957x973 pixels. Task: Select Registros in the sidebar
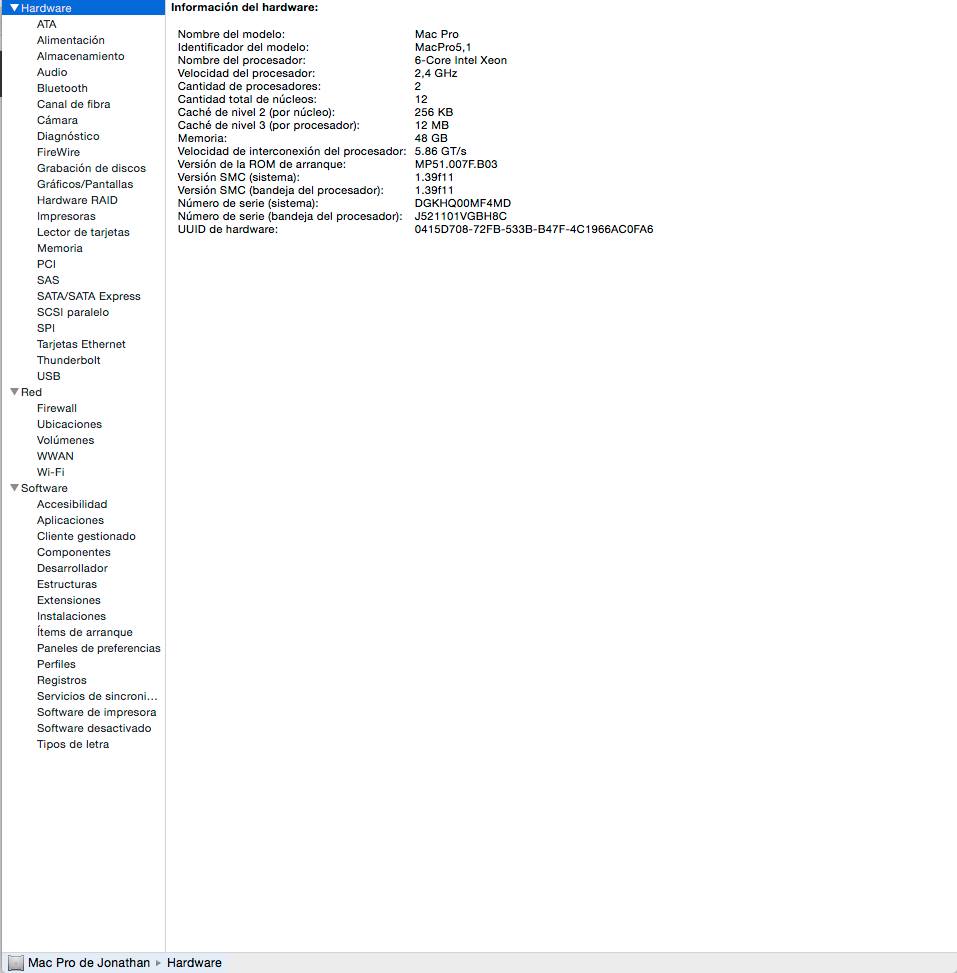tap(61, 681)
